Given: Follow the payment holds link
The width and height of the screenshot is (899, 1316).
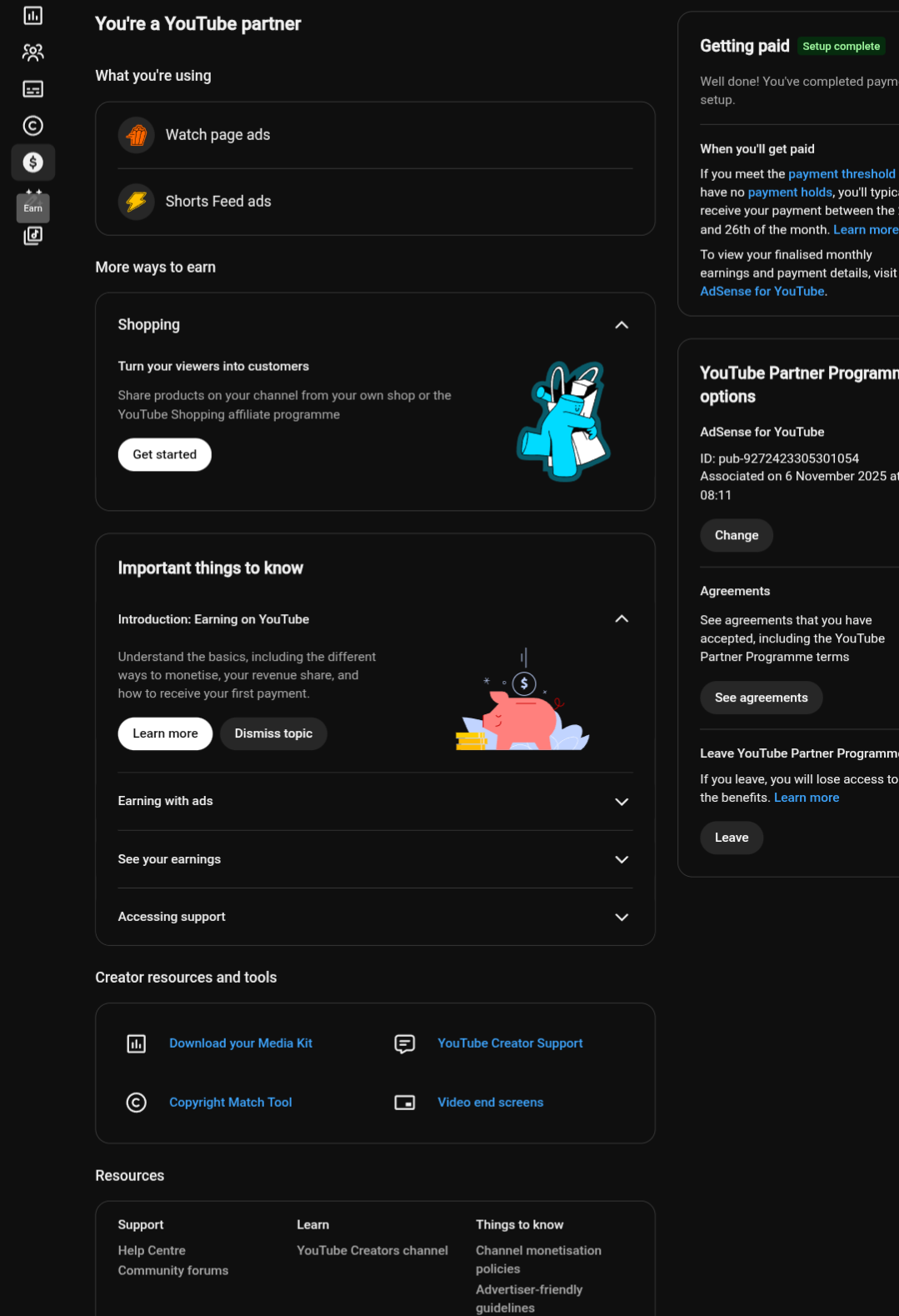Looking at the screenshot, I should pos(790,193).
